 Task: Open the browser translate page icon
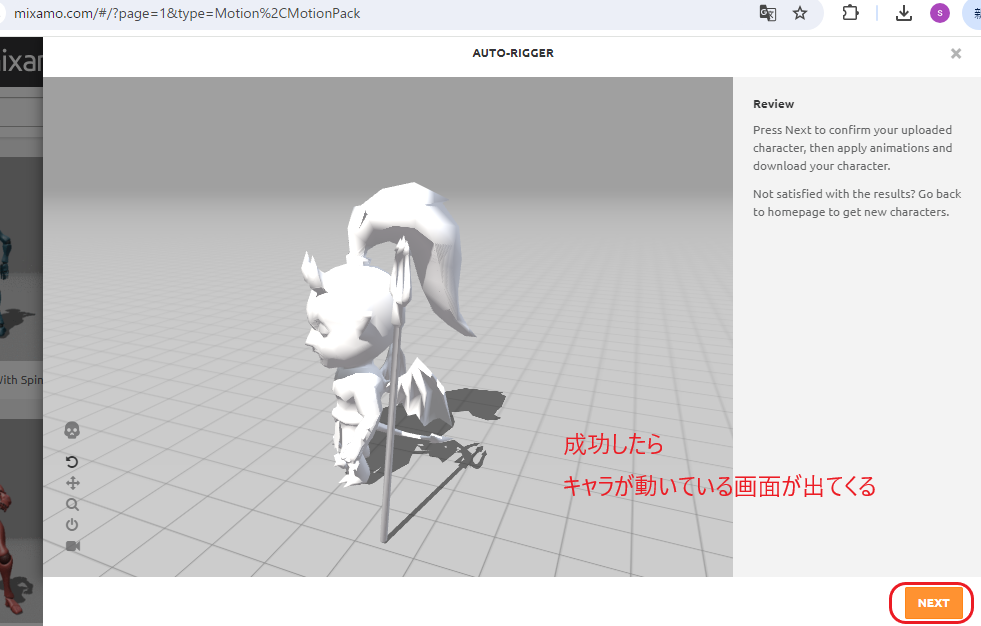[x=768, y=13]
